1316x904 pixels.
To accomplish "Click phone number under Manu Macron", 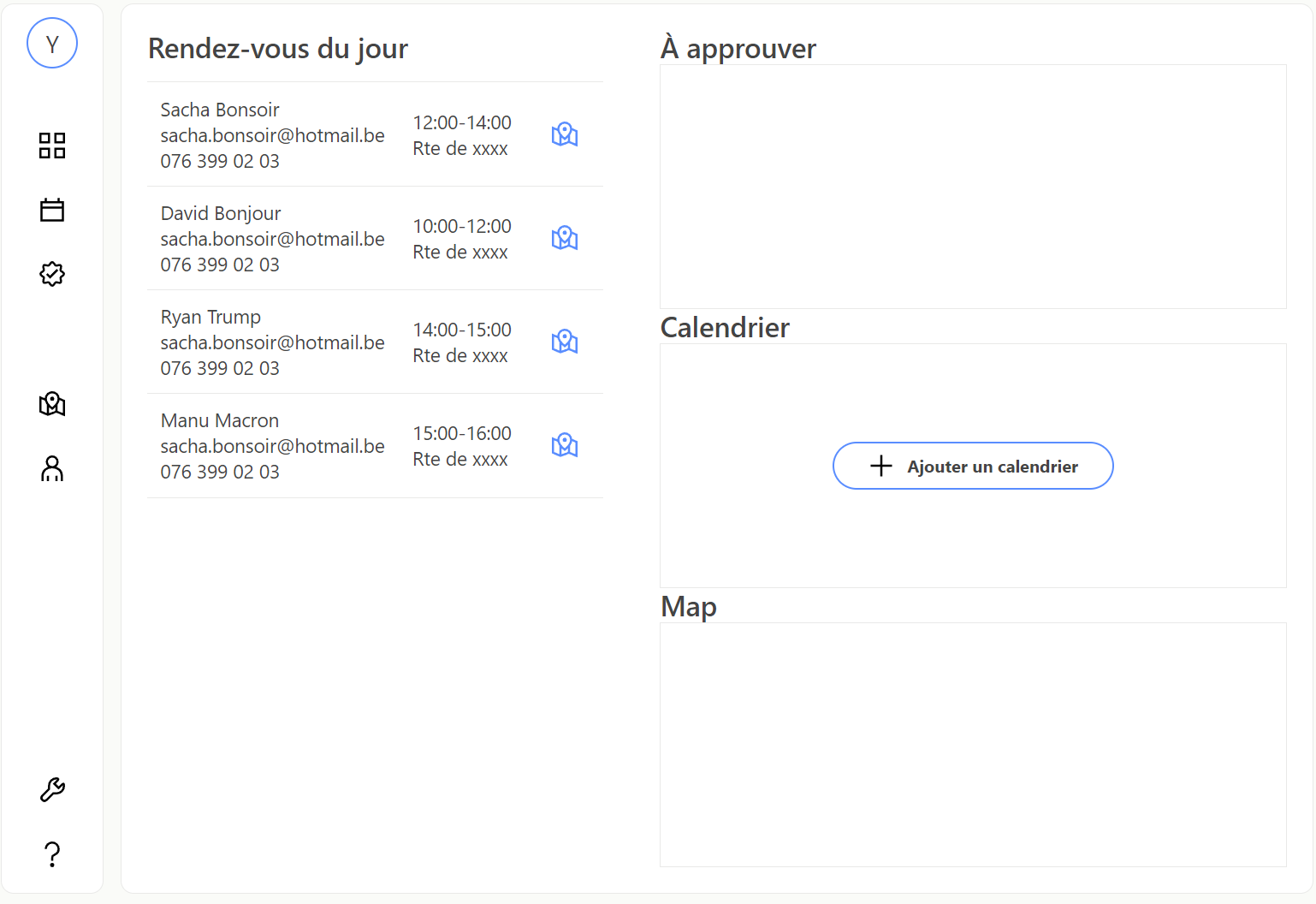I will [x=220, y=472].
